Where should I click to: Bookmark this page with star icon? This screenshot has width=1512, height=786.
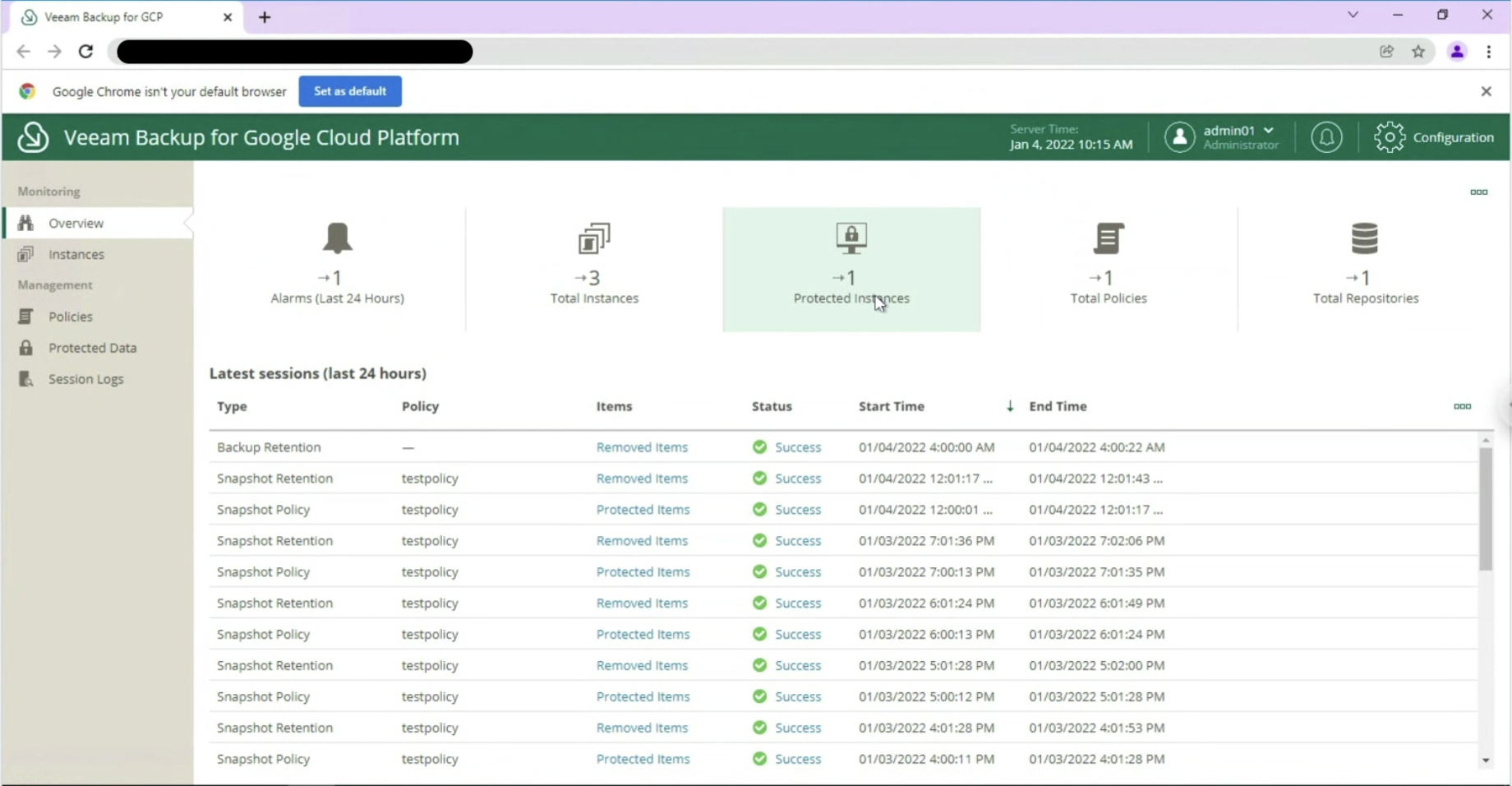coord(1418,52)
